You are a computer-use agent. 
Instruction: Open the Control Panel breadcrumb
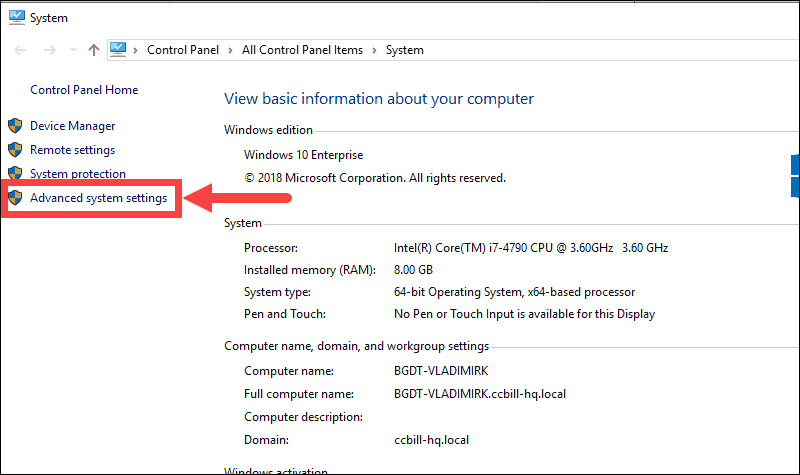click(183, 50)
